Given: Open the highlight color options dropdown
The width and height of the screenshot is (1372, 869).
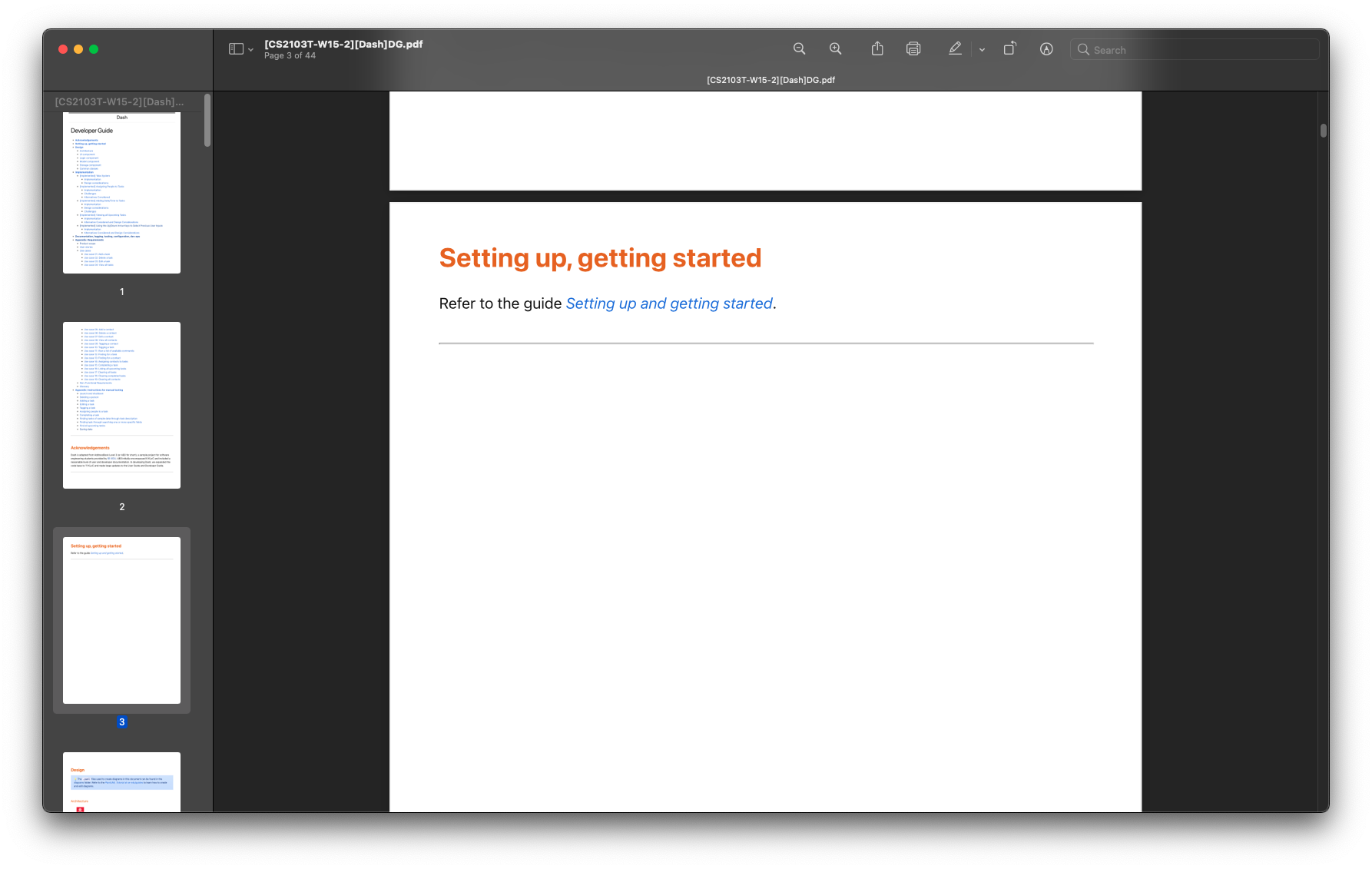Looking at the screenshot, I should 982,50.
